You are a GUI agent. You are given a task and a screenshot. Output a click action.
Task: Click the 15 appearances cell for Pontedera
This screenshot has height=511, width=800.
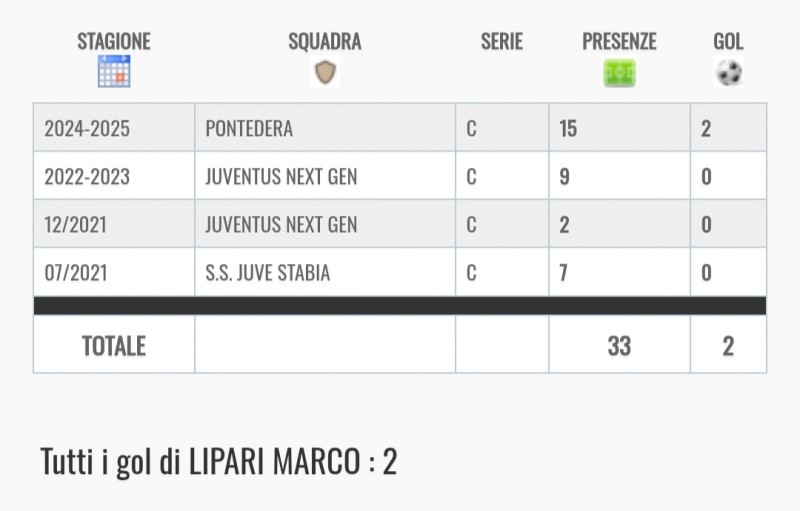point(619,127)
